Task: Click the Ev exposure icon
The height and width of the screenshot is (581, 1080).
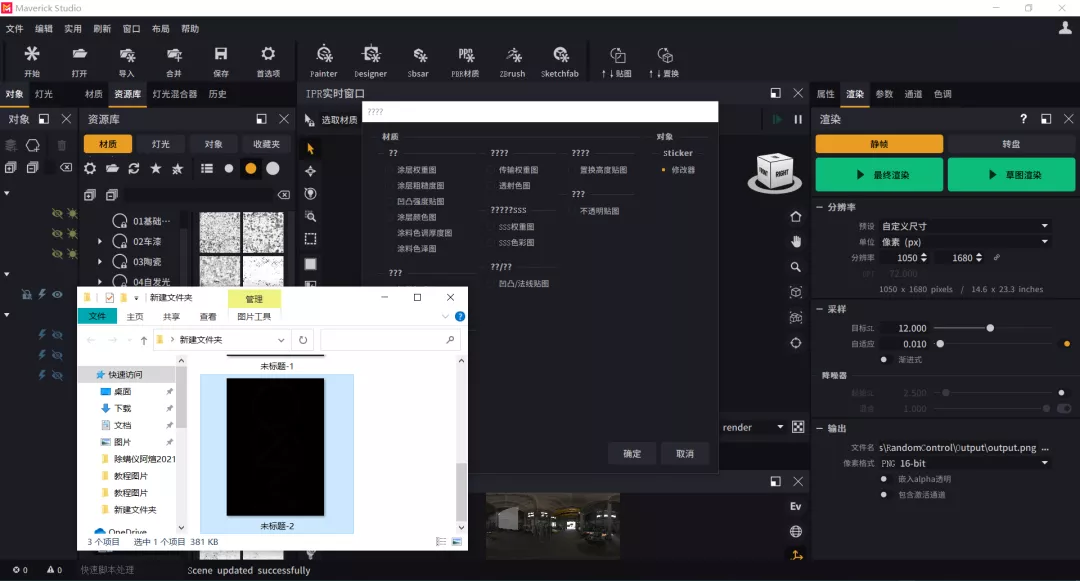Action: pyautogui.click(x=796, y=506)
